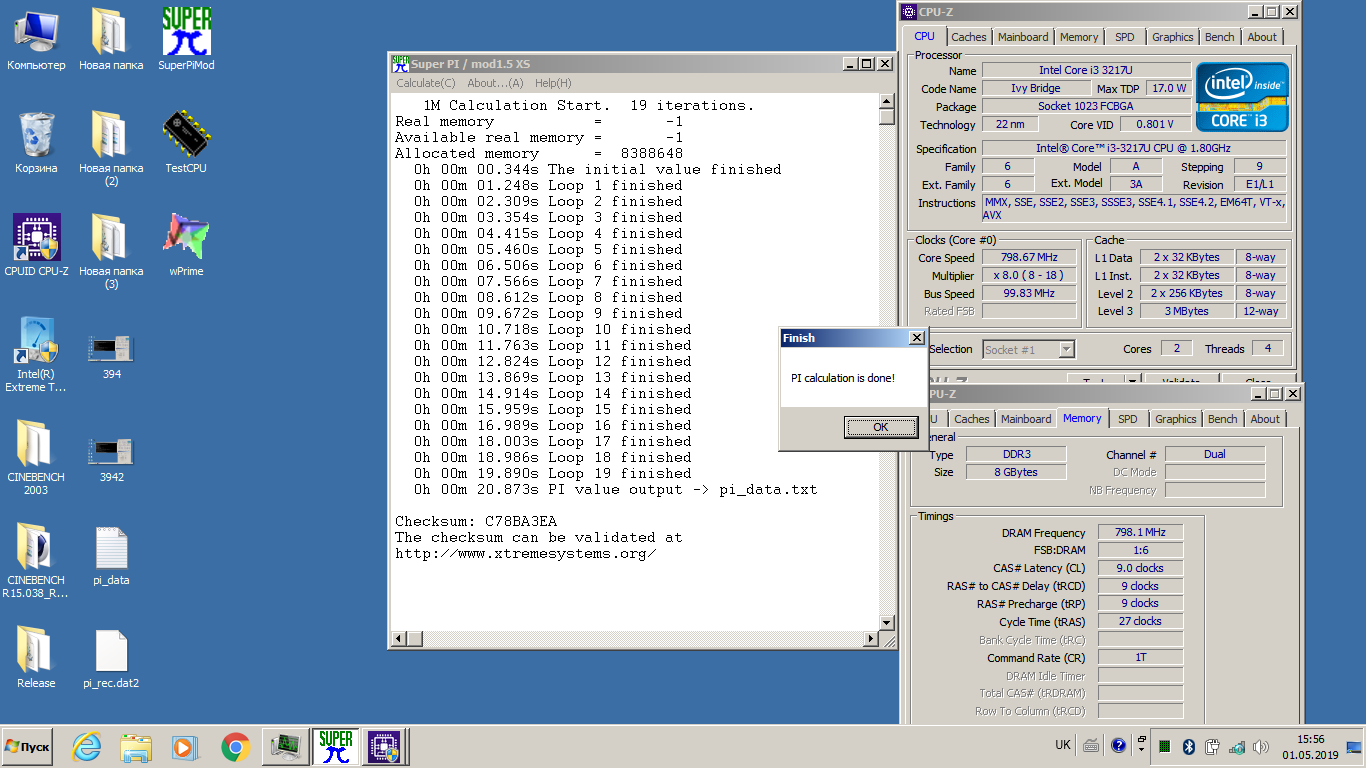This screenshot has height=768, width=1366.
Task: Open Bench tab in upper CPU-Z
Action: point(1219,37)
